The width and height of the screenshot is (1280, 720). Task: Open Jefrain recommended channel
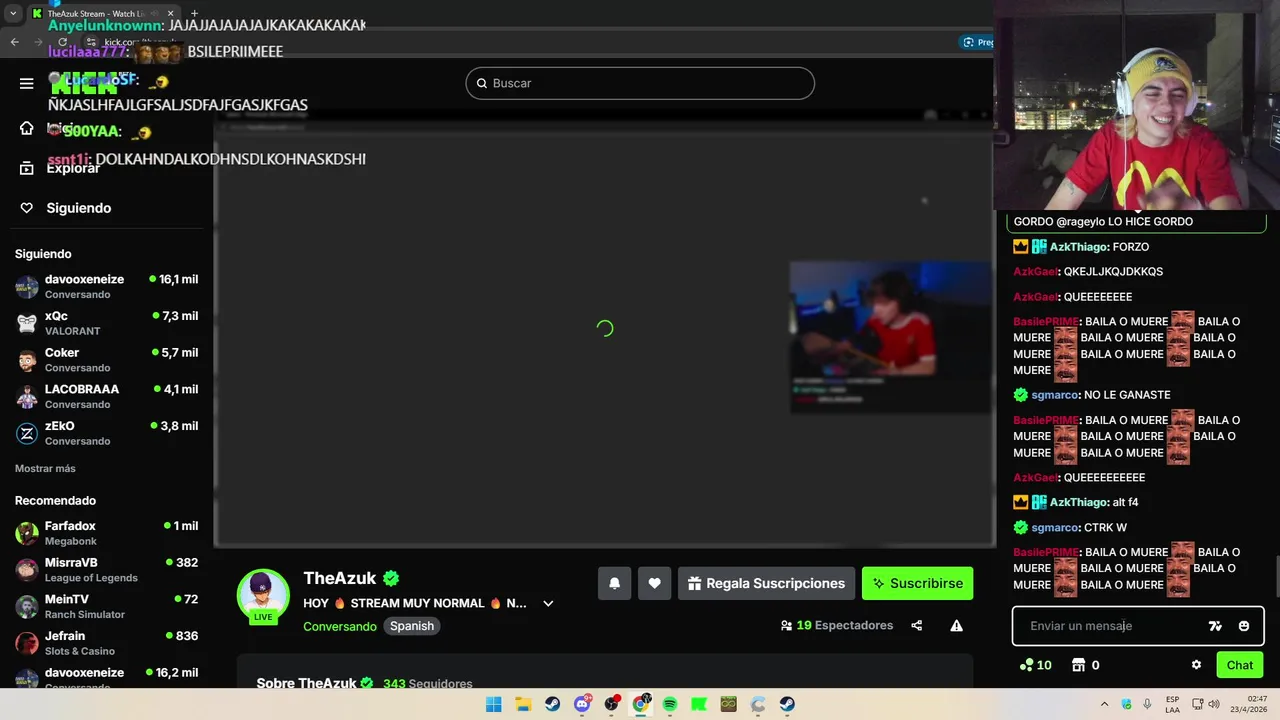pos(106,643)
